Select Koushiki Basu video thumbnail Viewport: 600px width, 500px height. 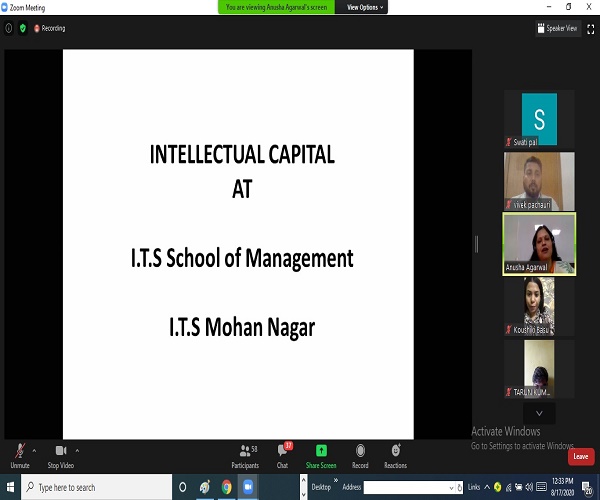539,306
